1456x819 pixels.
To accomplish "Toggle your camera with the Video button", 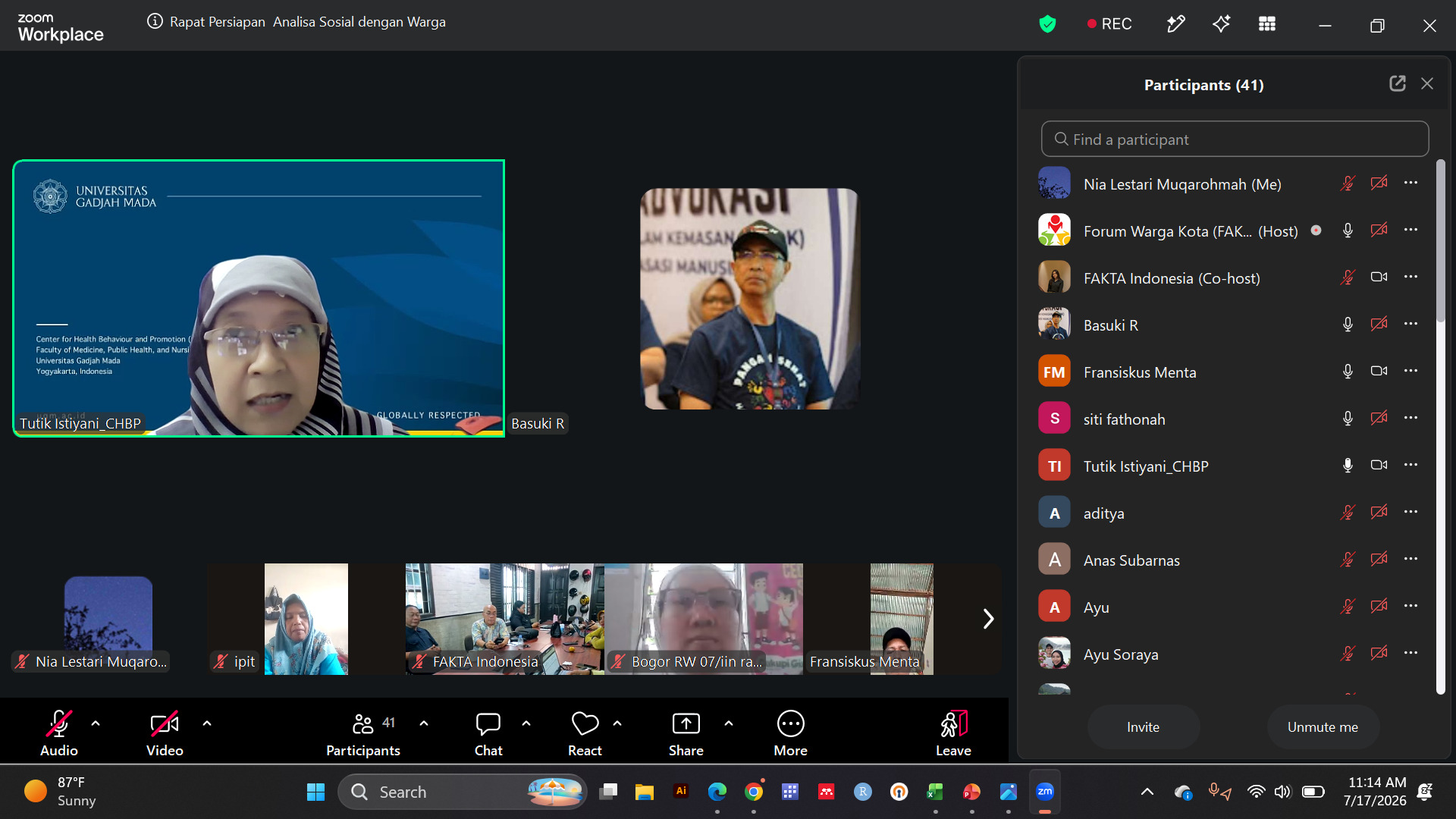I will [x=165, y=733].
